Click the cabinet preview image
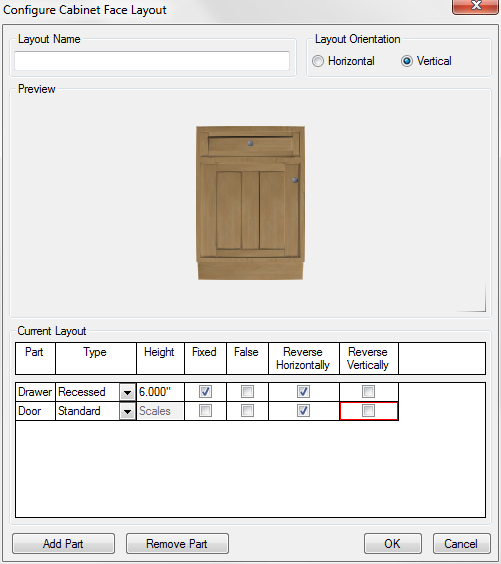Image resolution: width=501 pixels, height=564 pixels. [x=250, y=203]
